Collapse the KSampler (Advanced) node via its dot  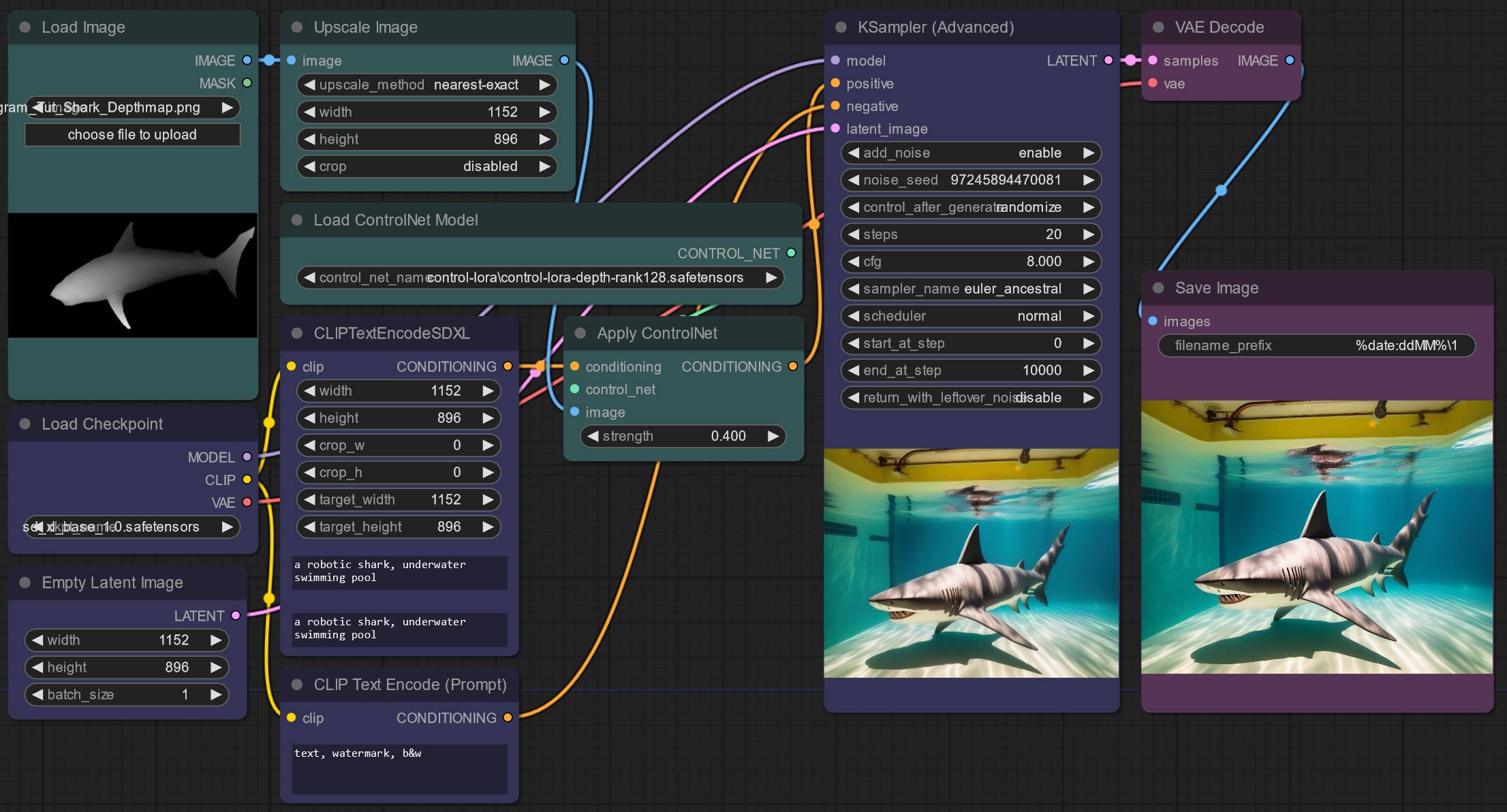[841, 27]
